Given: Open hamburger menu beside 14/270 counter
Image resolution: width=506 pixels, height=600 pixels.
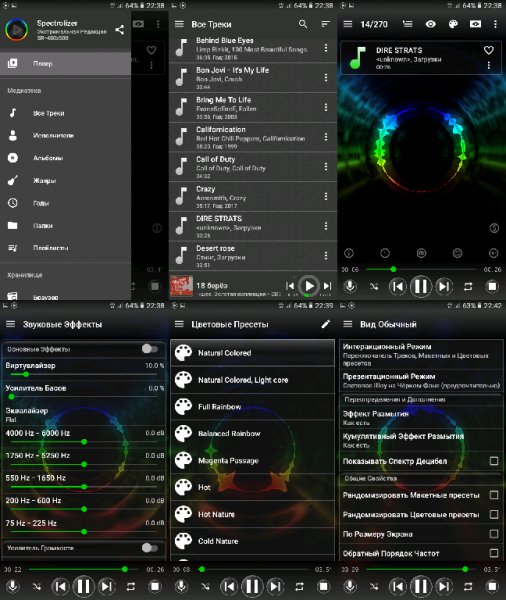Looking at the screenshot, I should (x=348, y=24).
